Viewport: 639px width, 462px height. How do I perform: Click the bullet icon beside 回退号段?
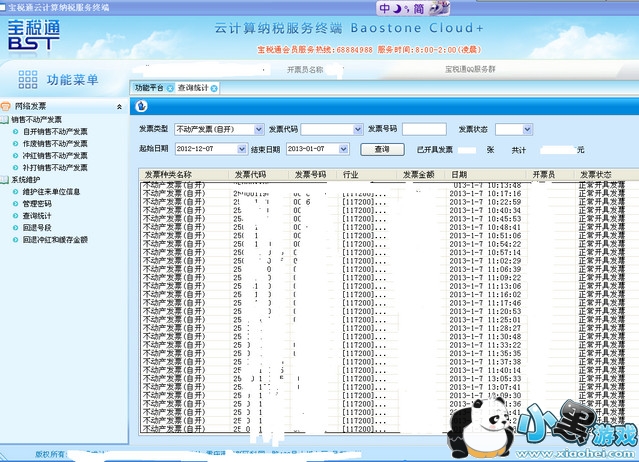point(15,227)
